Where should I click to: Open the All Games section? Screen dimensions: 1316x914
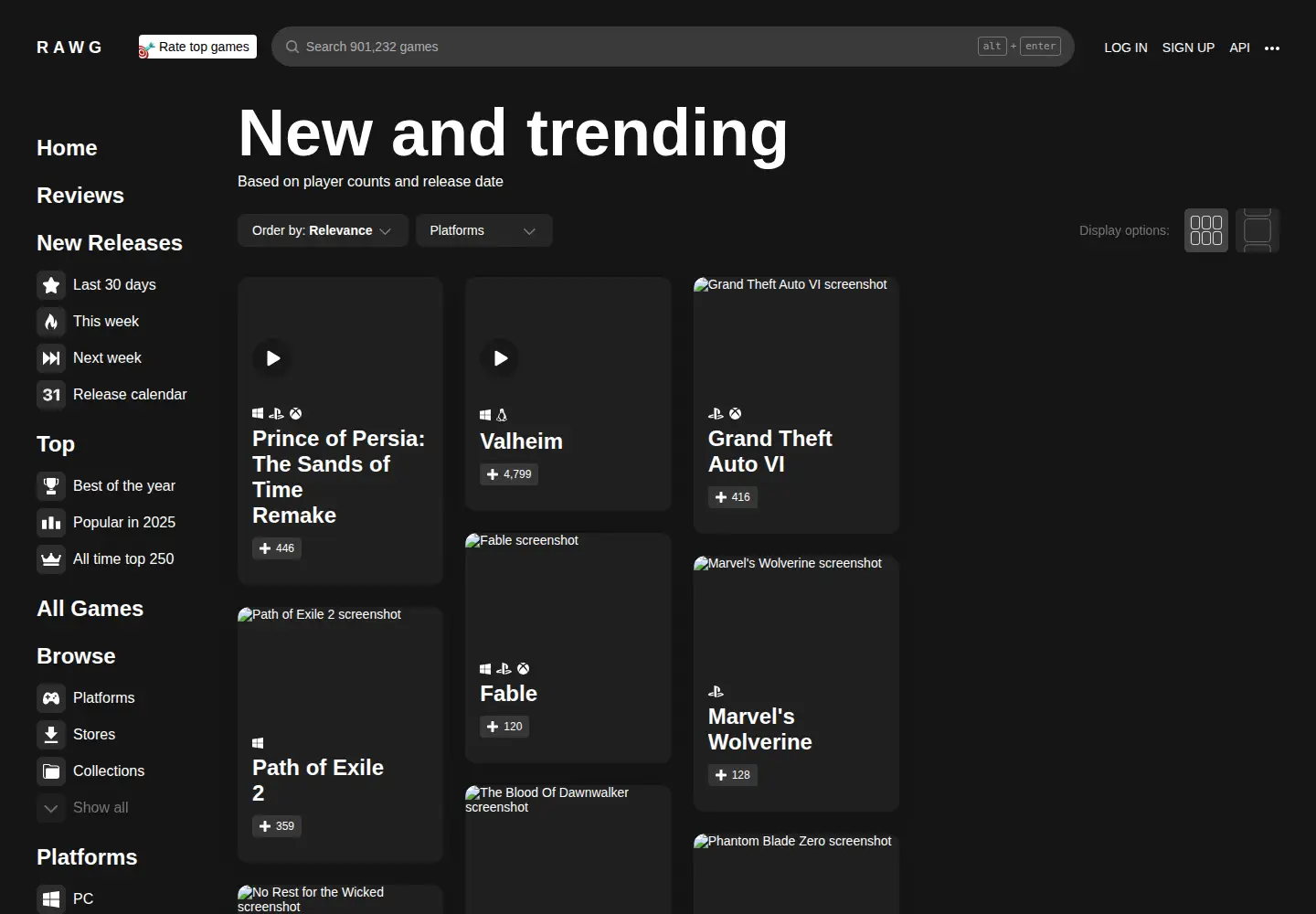(90, 609)
